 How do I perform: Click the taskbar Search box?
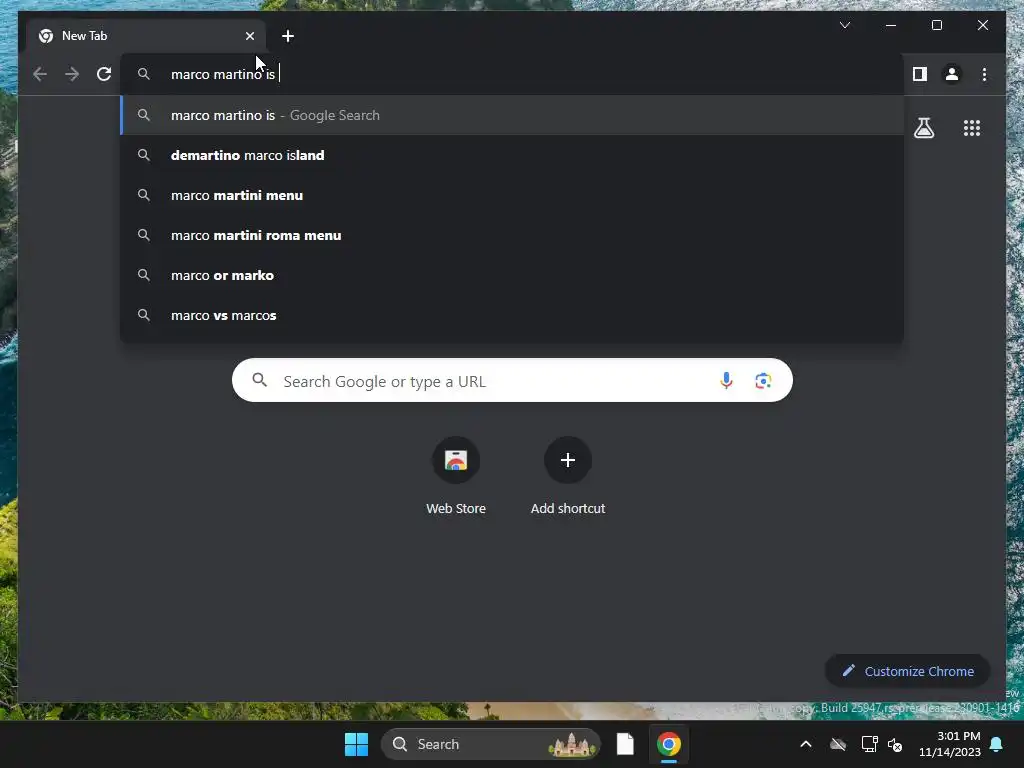[490, 744]
